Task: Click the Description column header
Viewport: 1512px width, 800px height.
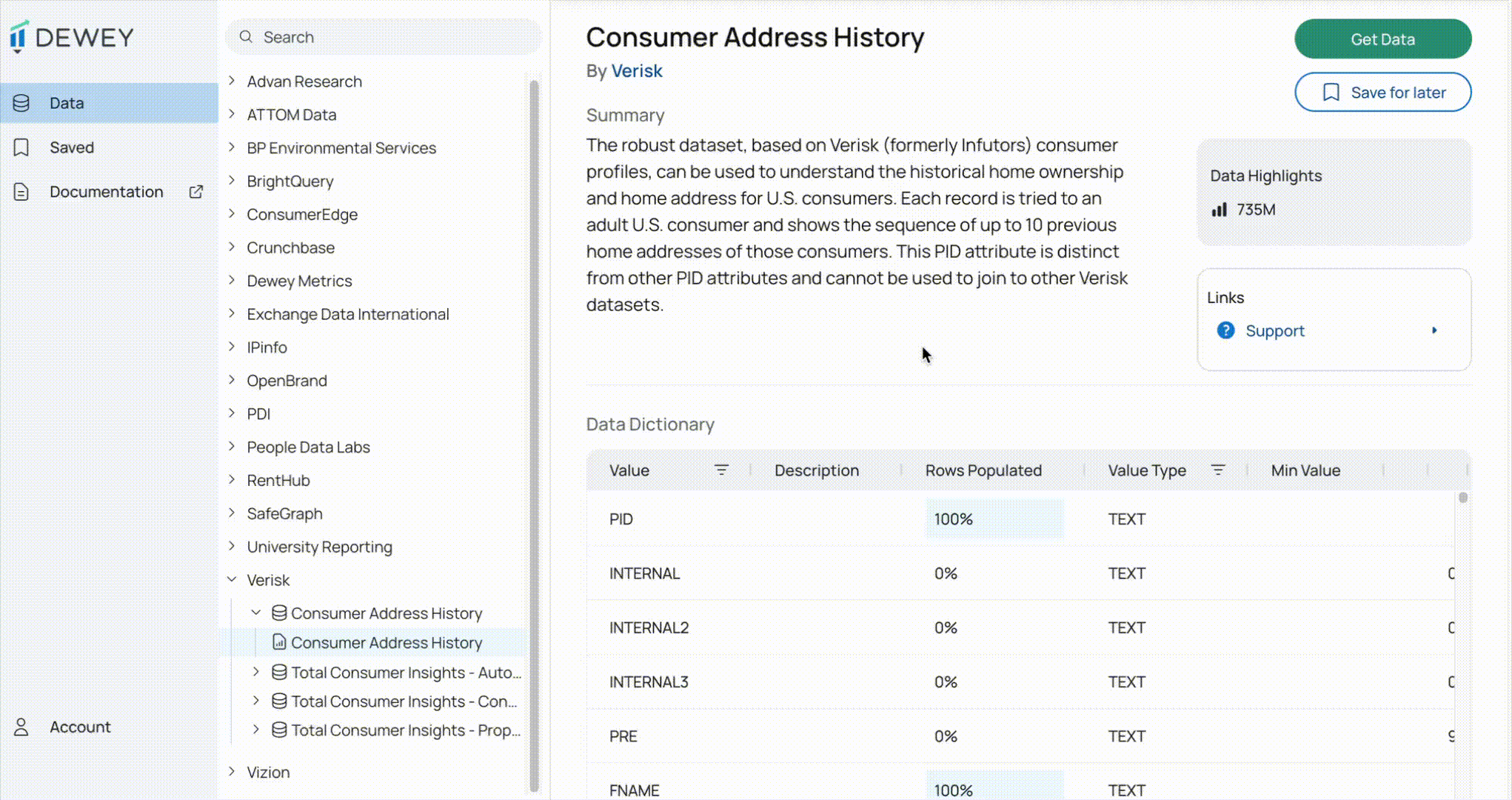Action: 817,470
